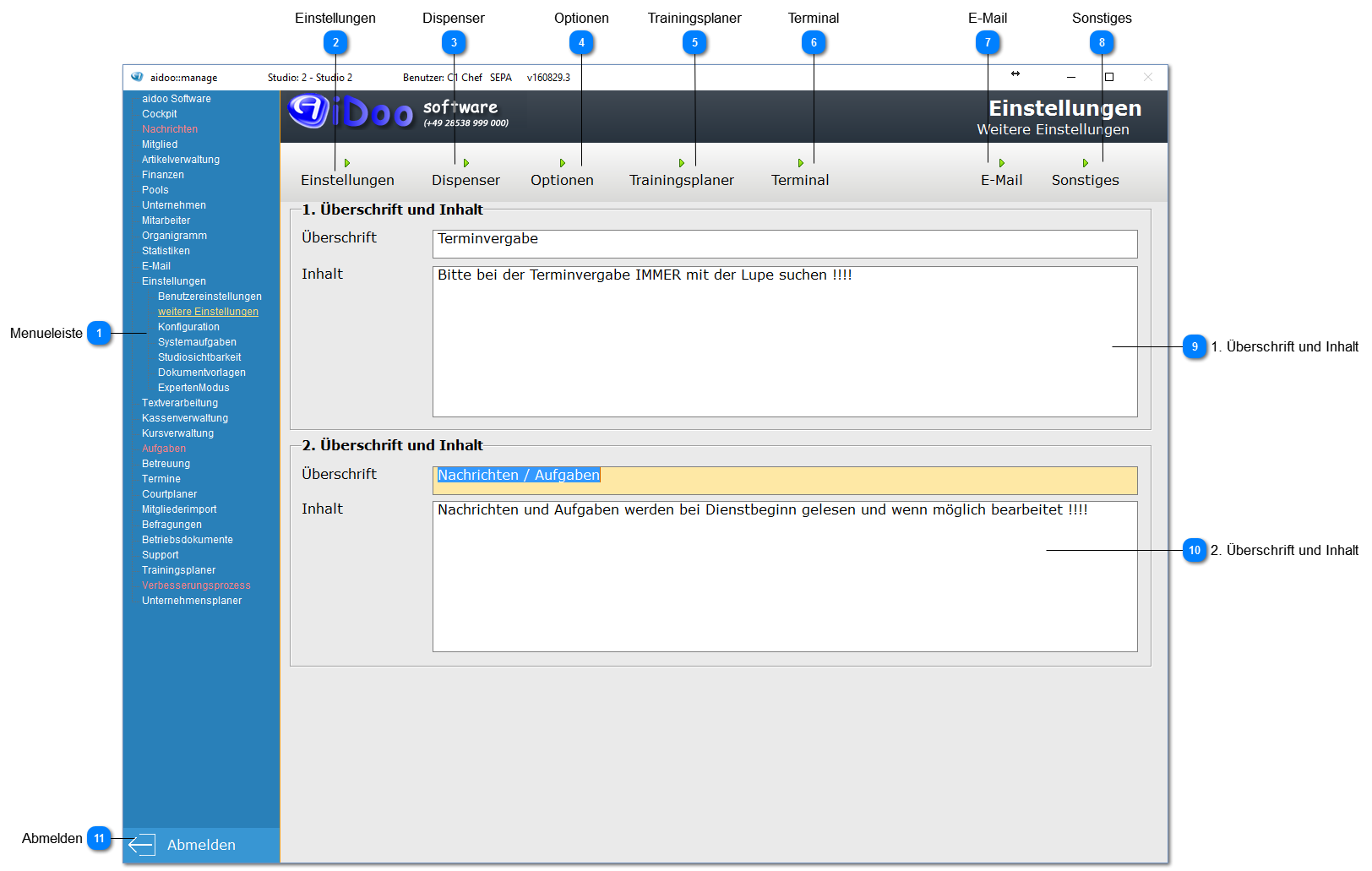
Task: Open Betriebsdokumente in the sidebar
Action: (188, 540)
